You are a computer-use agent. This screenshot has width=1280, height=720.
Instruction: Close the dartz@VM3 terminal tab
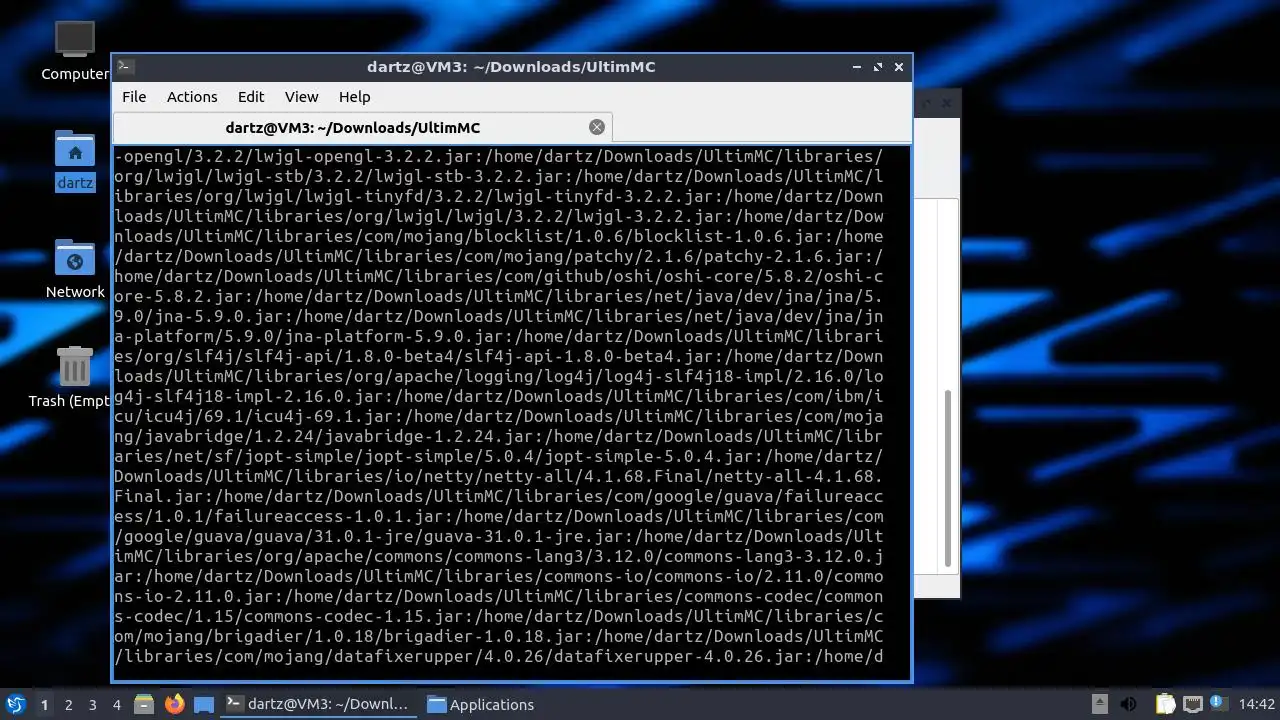(597, 127)
